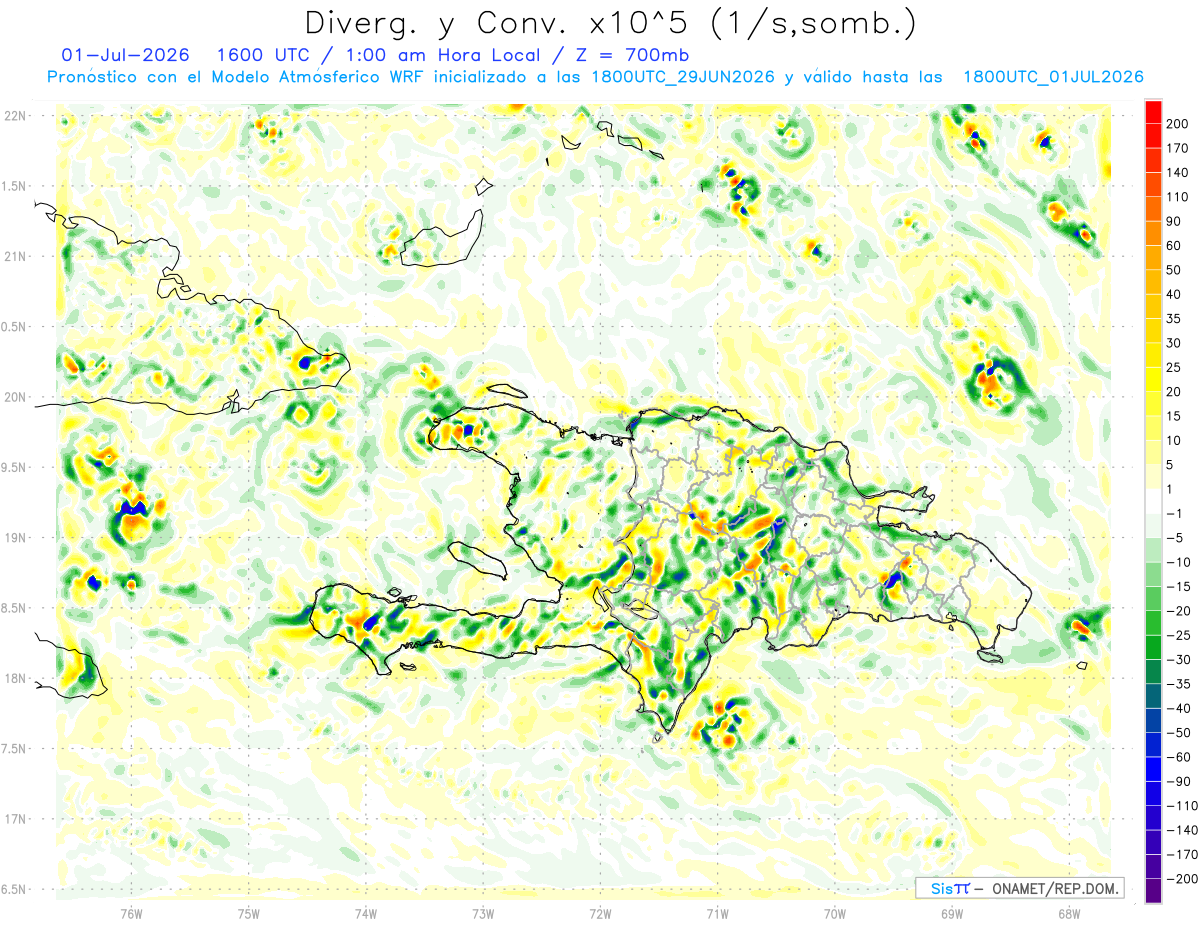
Task: Click the '73W' longitude label
Action: pos(483,914)
